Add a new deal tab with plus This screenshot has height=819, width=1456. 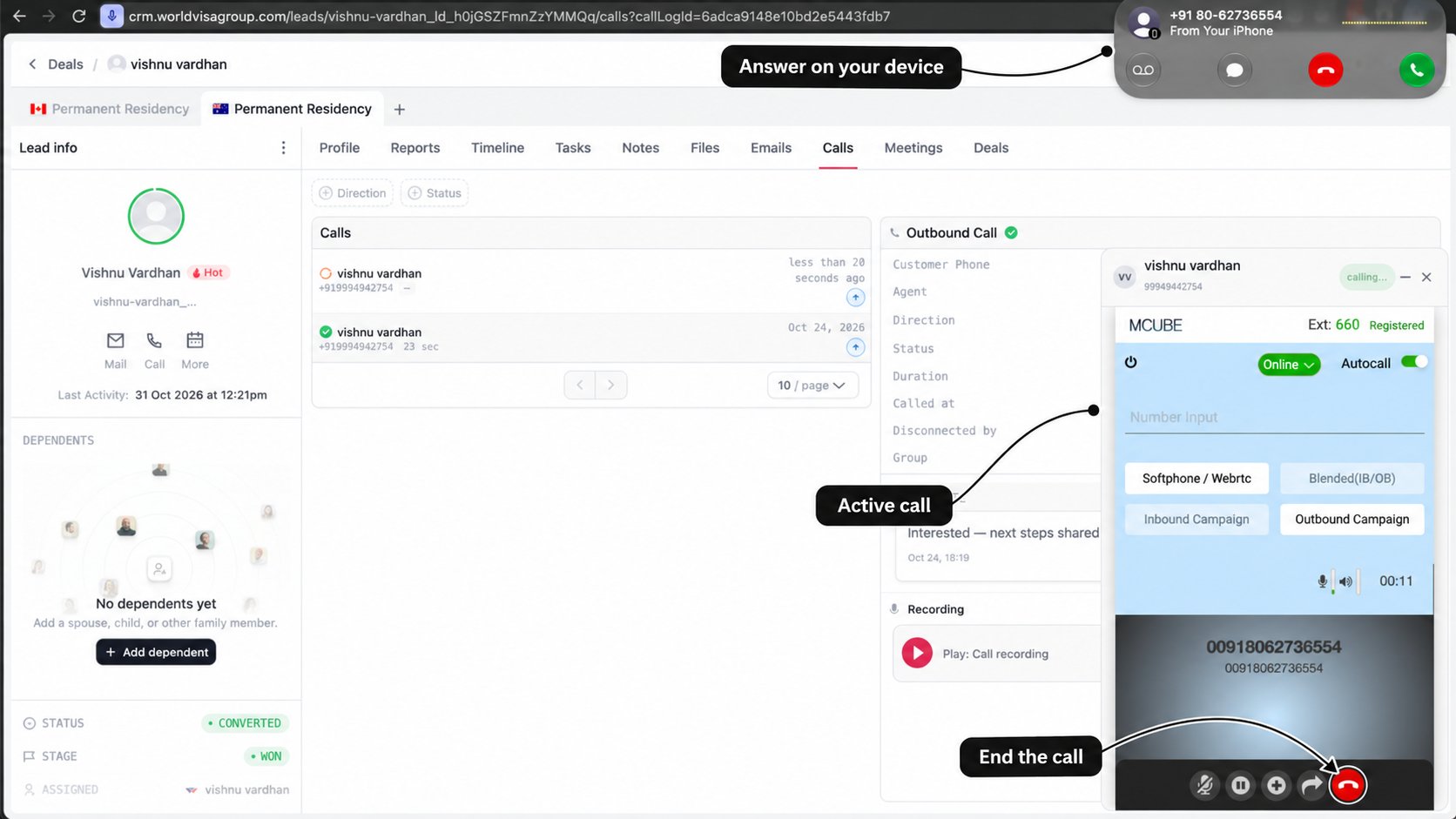pos(400,110)
